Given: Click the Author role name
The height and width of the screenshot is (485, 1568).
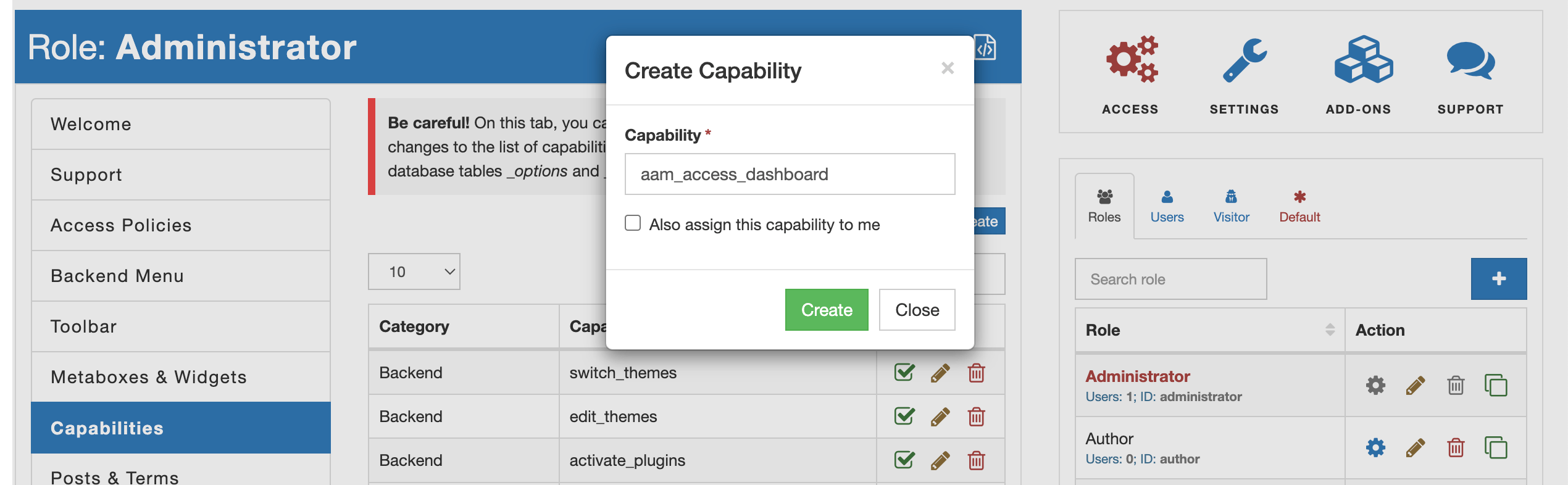Looking at the screenshot, I should [1109, 439].
